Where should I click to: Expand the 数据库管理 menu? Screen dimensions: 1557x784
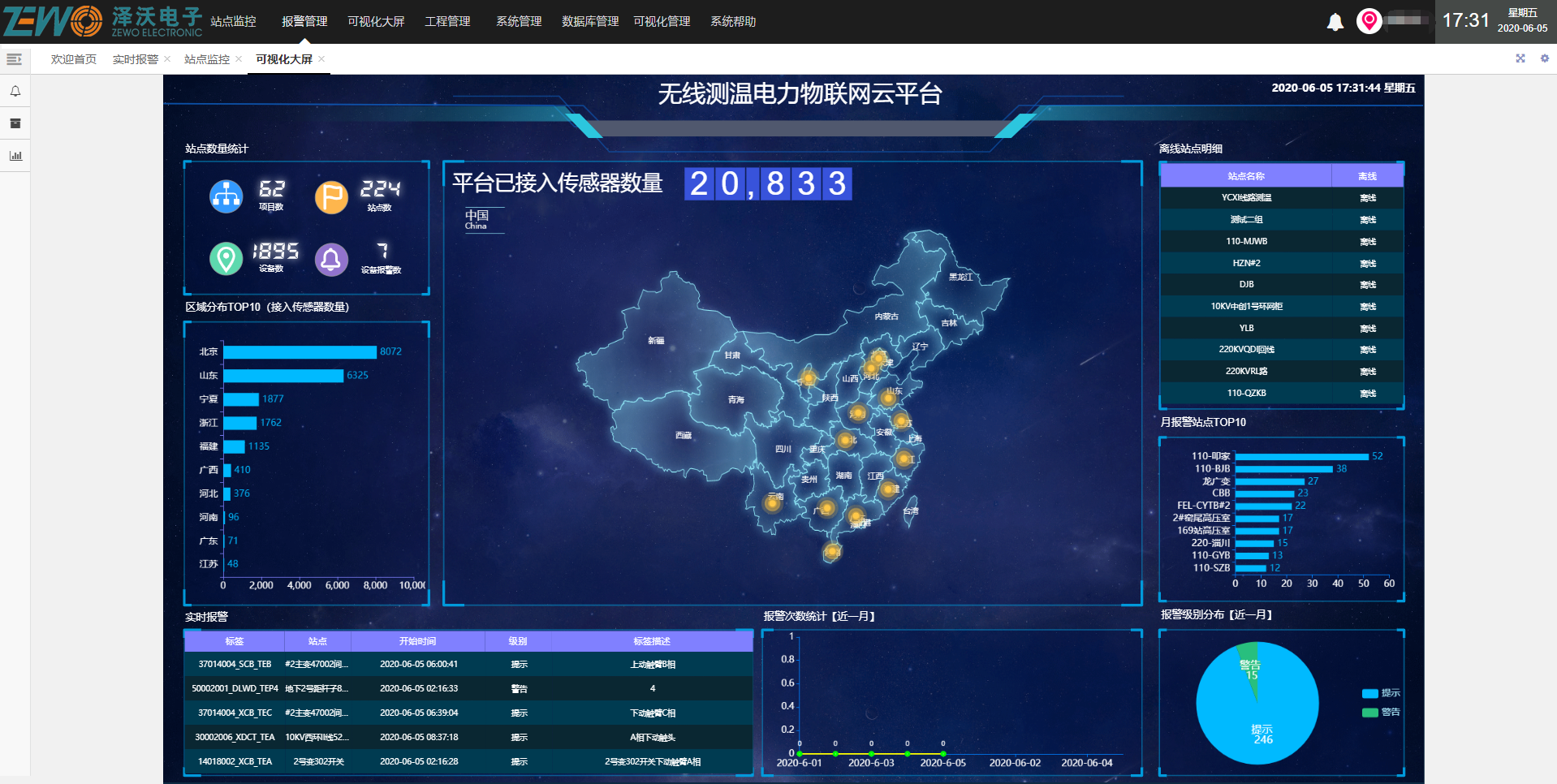coord(590,21)
